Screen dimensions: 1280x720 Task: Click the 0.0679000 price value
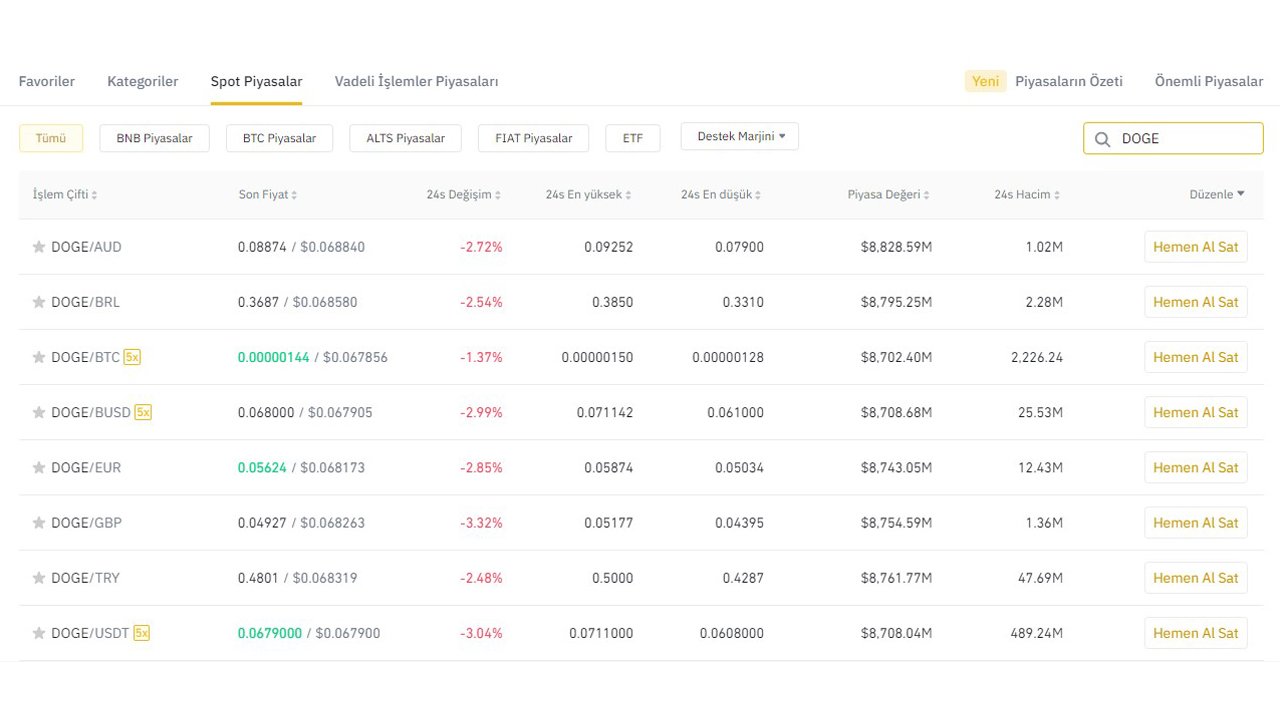[x=269, y=633]
